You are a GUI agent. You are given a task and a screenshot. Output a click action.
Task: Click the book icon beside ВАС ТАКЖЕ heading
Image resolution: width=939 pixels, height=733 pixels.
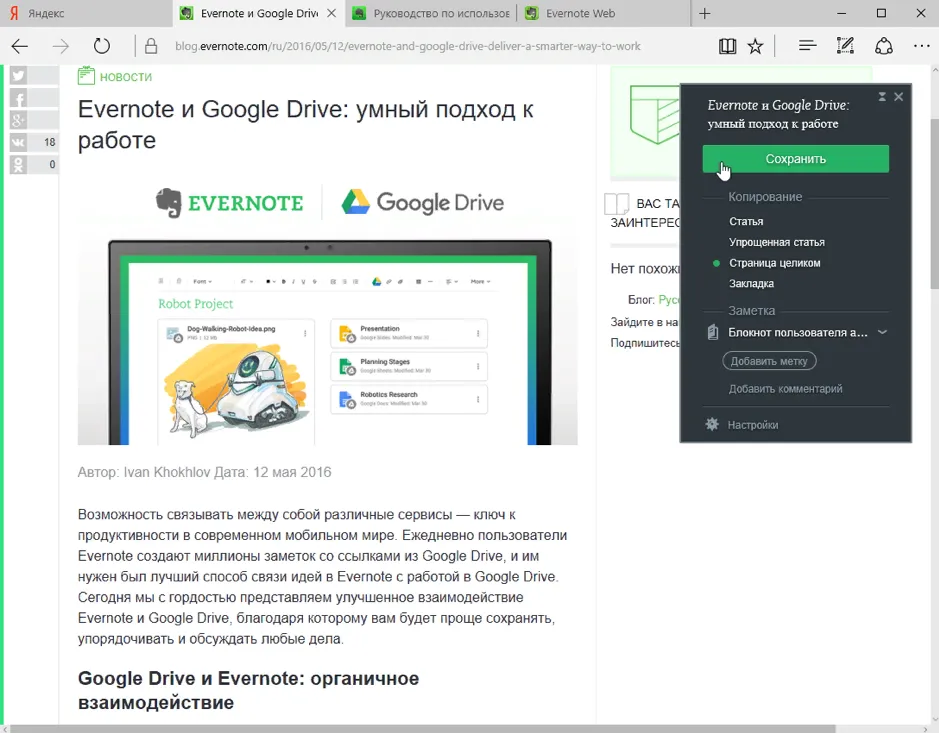coord(617,204)
